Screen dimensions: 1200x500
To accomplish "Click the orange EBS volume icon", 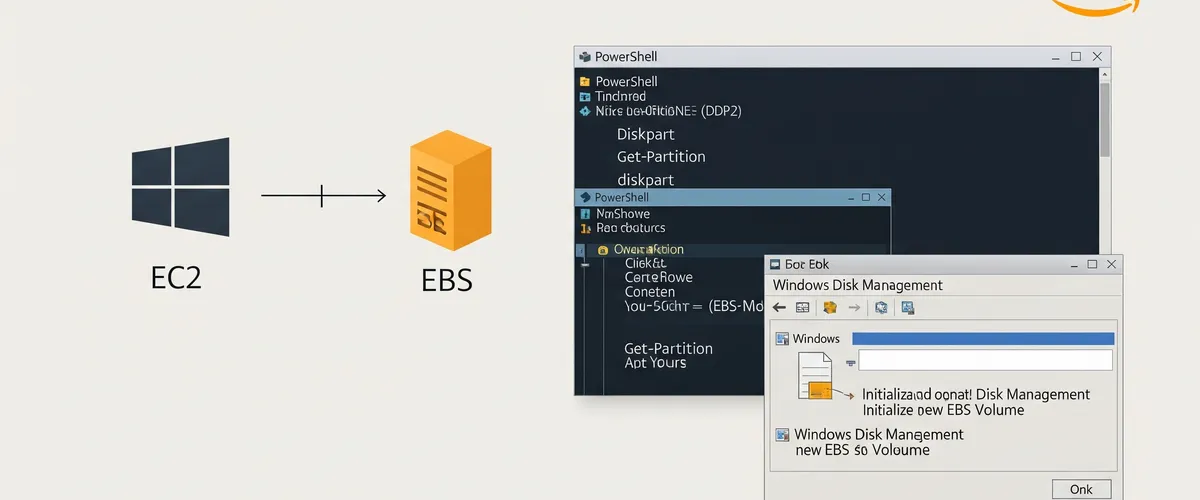I will click(x=450, y=191).
